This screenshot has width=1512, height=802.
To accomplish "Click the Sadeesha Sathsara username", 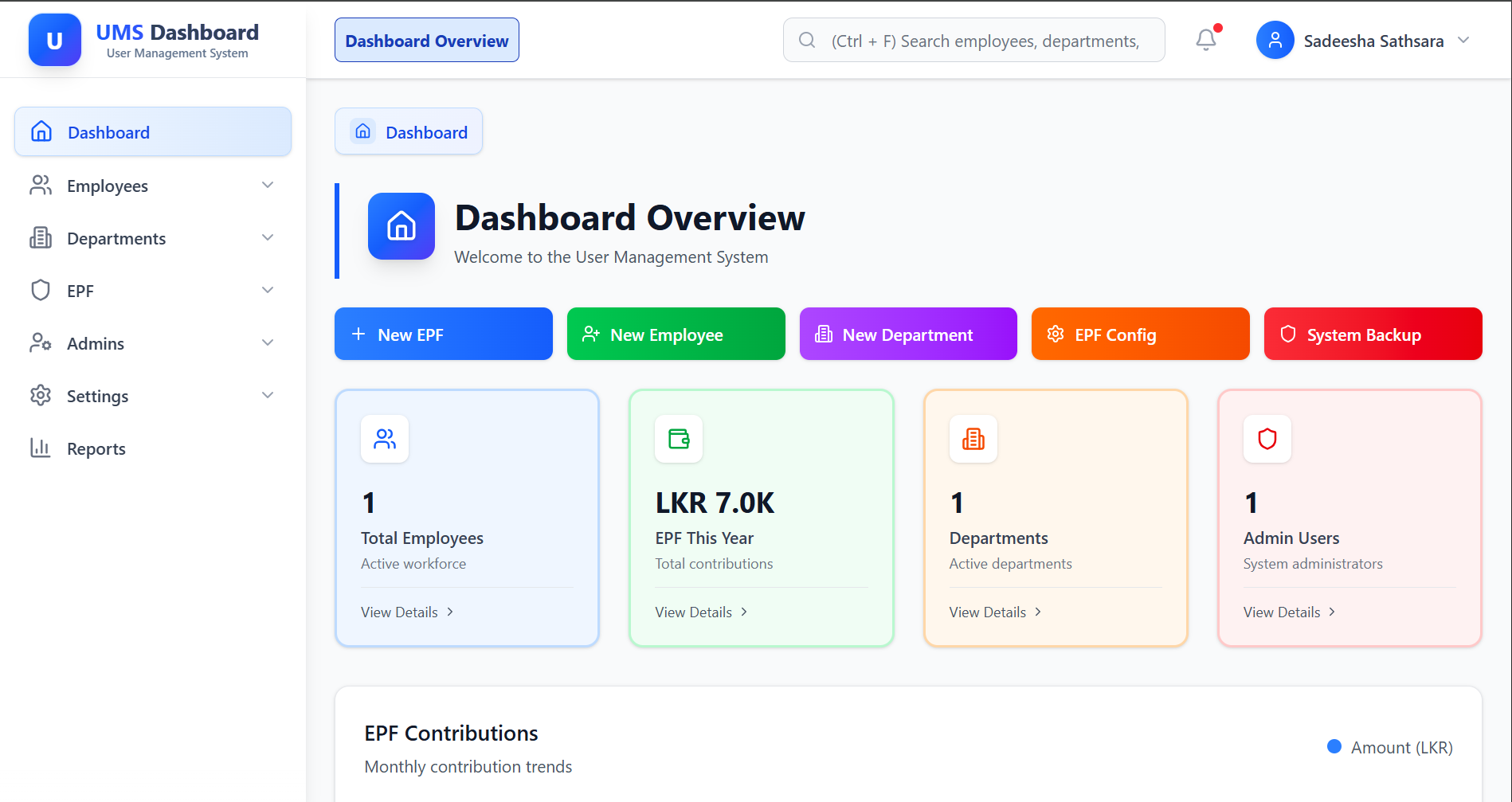I will point(1373,41).
